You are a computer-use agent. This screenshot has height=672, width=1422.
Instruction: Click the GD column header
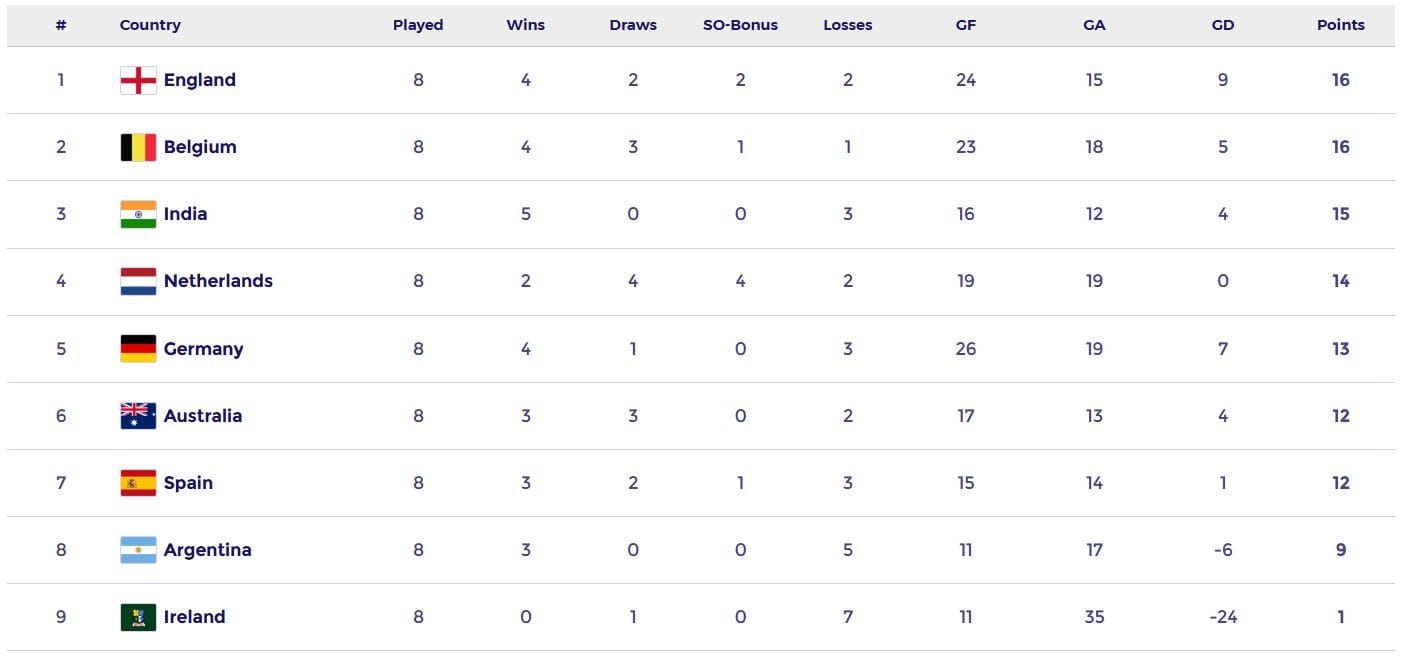(1222, 25)
